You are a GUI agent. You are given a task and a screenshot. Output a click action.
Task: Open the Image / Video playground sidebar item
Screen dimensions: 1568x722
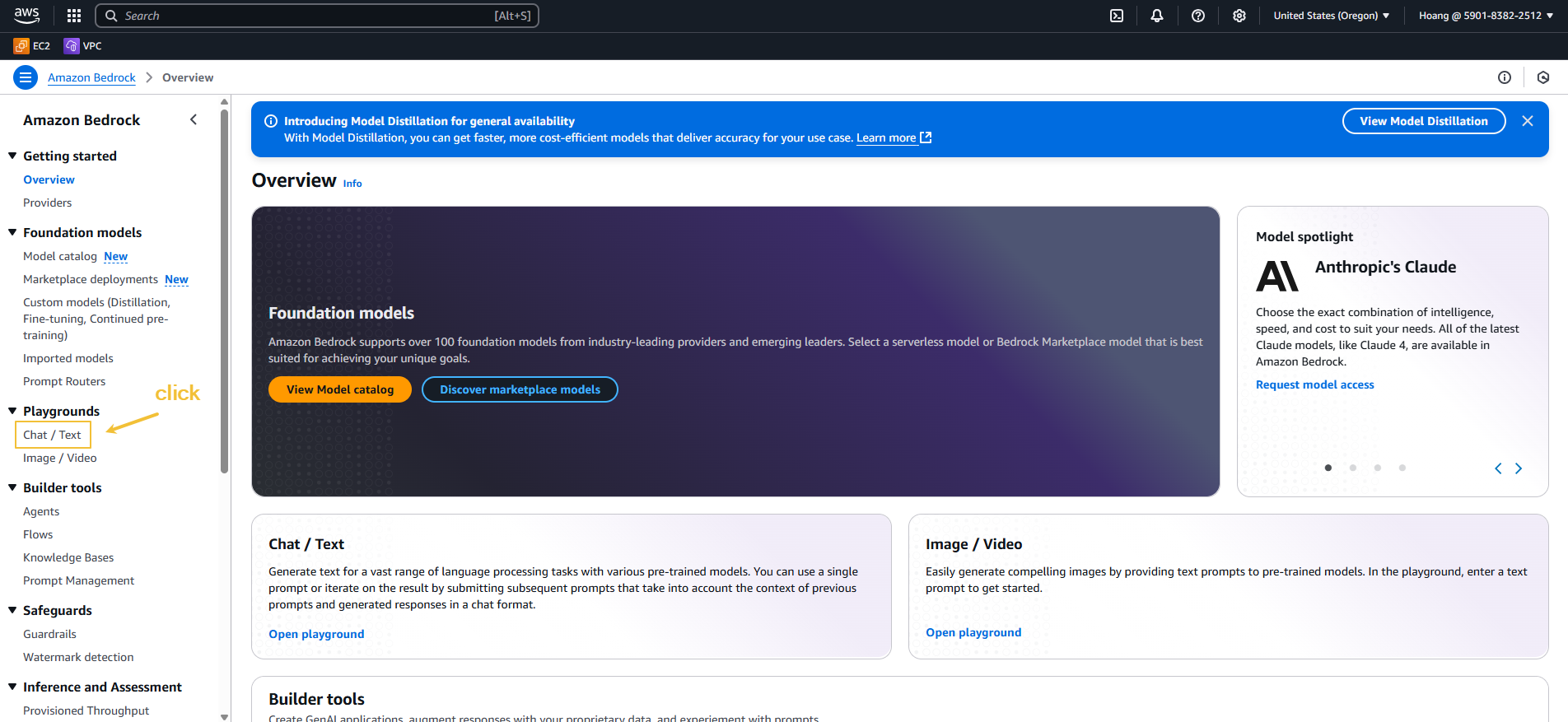click(x=59, y=458)
